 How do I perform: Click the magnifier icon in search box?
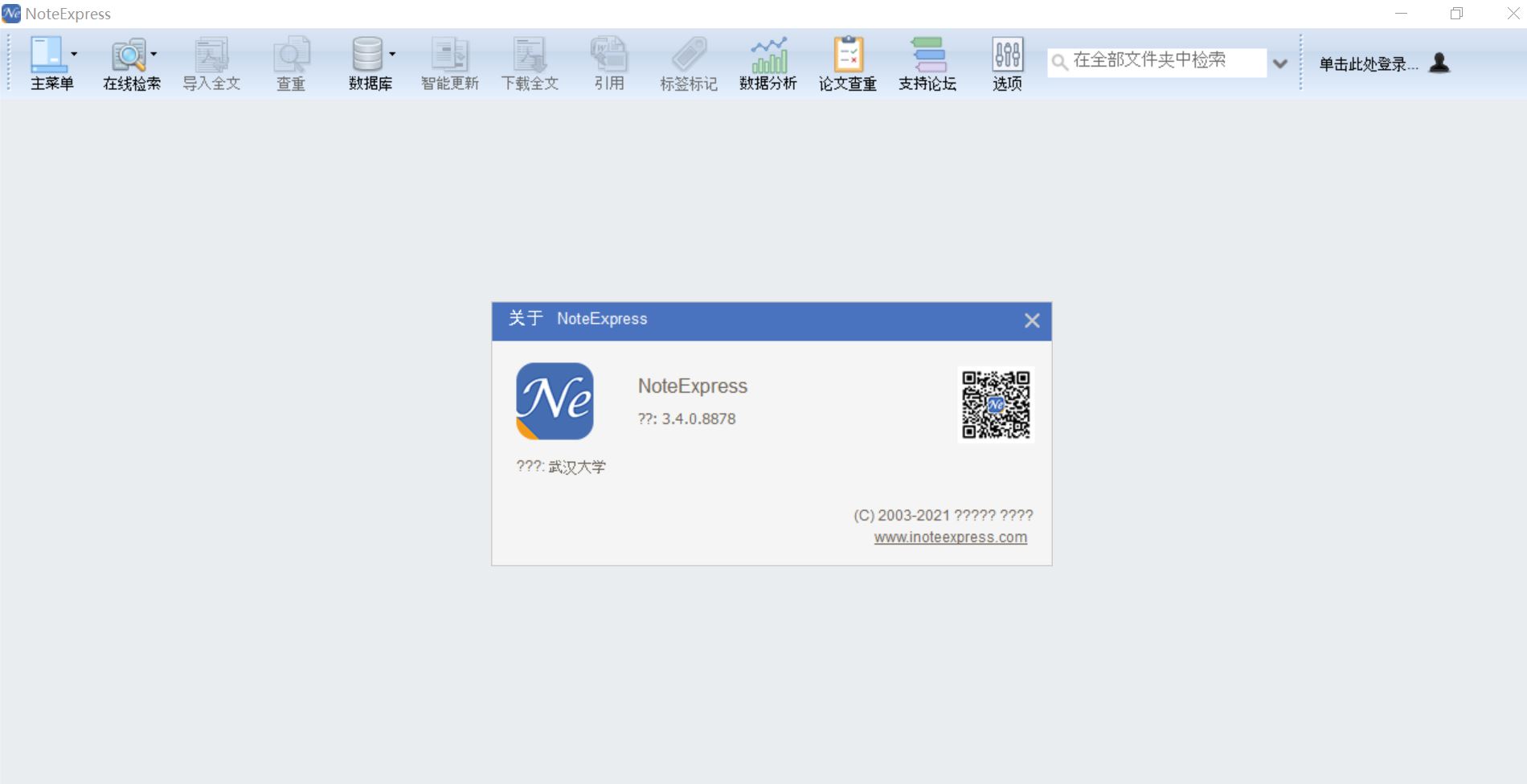1060,62
